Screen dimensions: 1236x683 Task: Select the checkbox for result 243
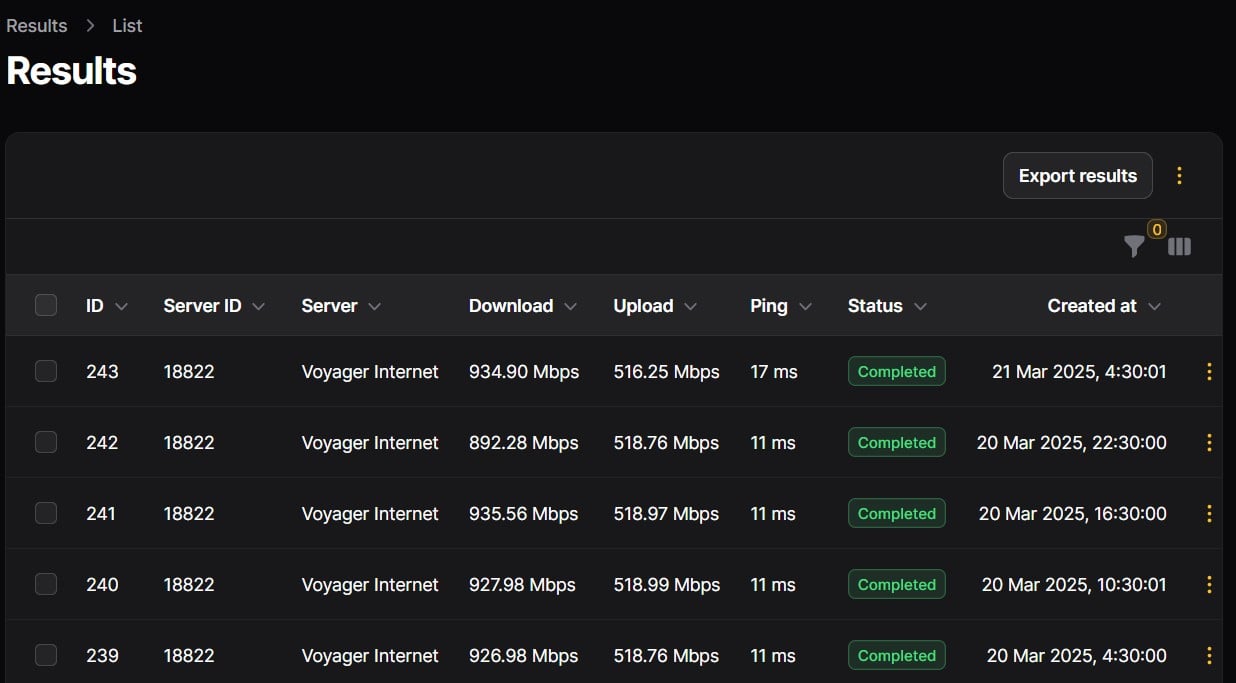tap(46, 372)
